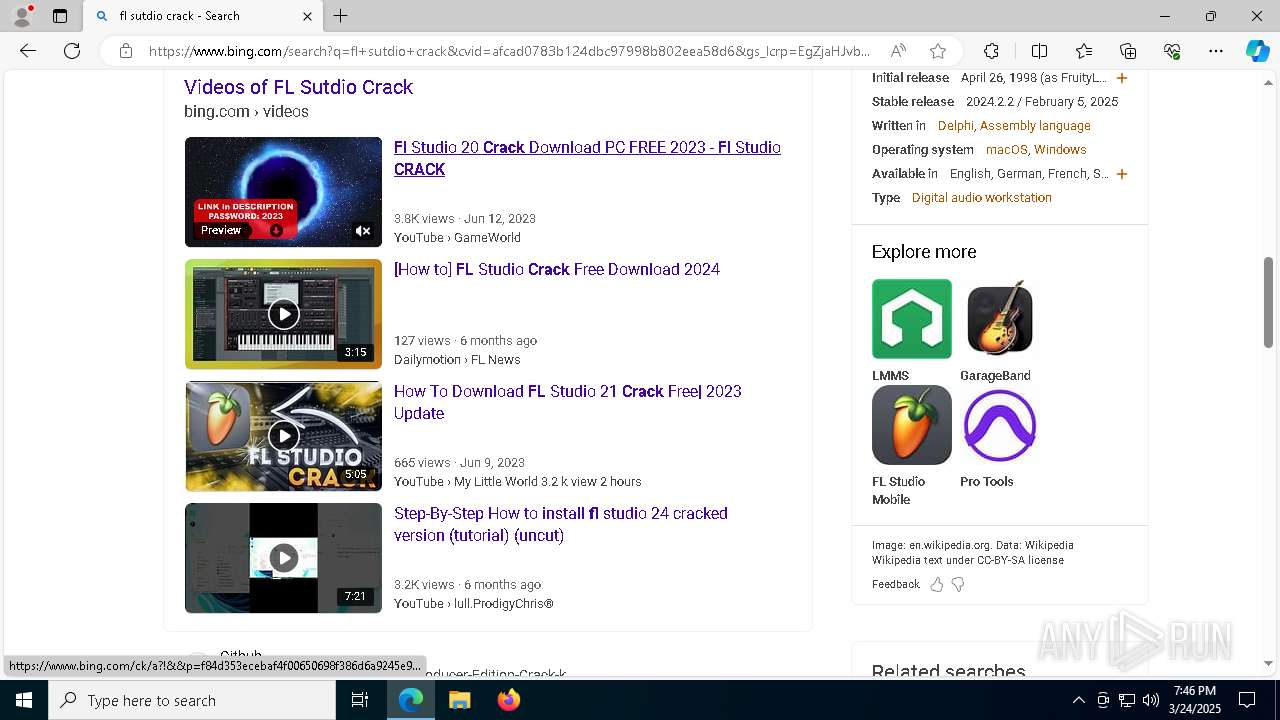Click the browser address bar URL
The image size is (1280, 720).
click(x=510, y=51)
